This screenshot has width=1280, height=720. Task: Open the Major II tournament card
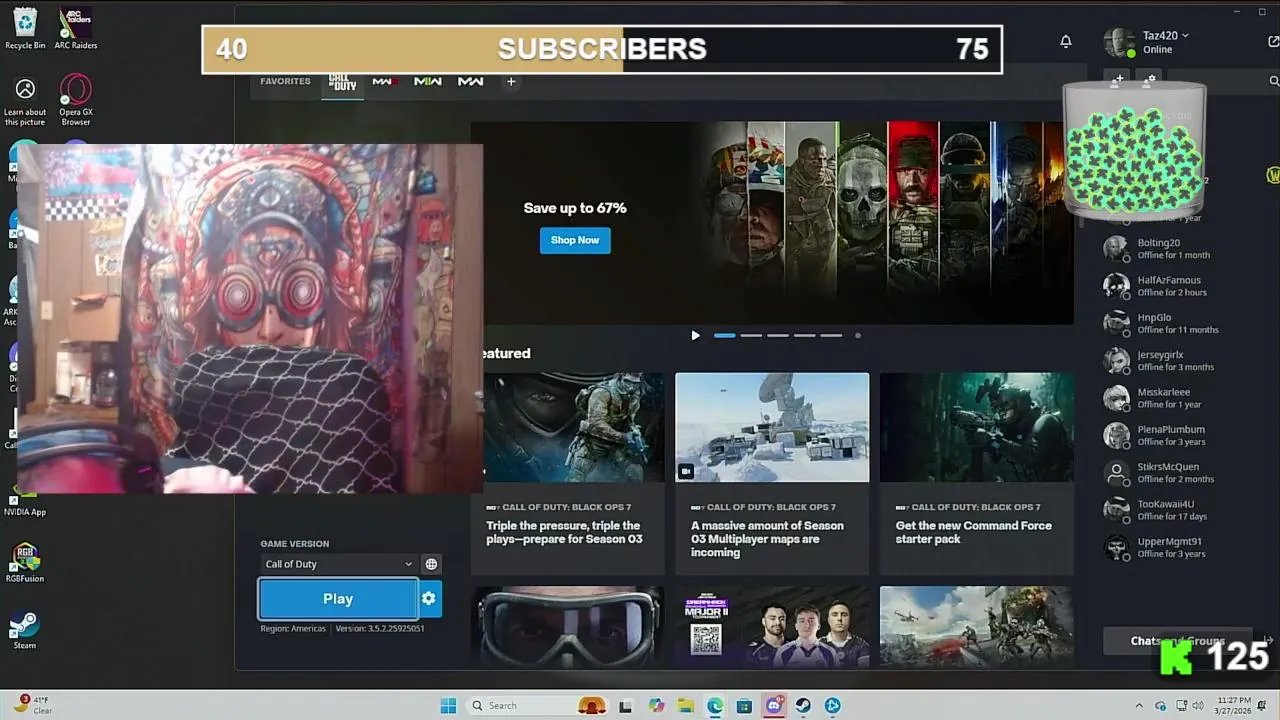772,626
